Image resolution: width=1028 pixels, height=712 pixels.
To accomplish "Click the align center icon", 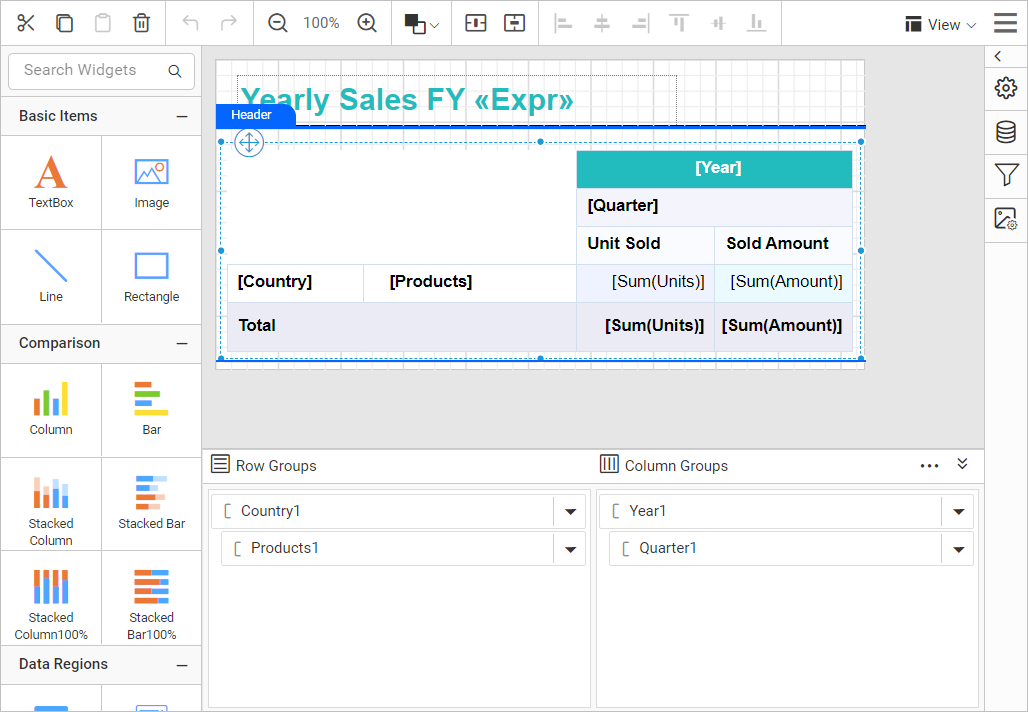I will 601,24.
